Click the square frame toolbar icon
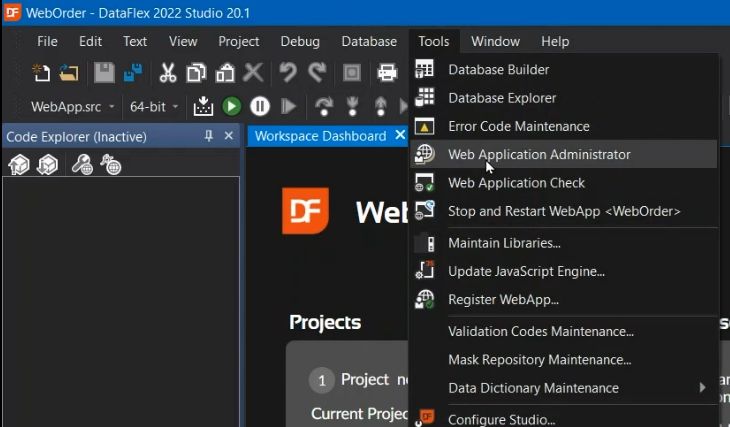This screenshot has width=730, height=427. 352,73
